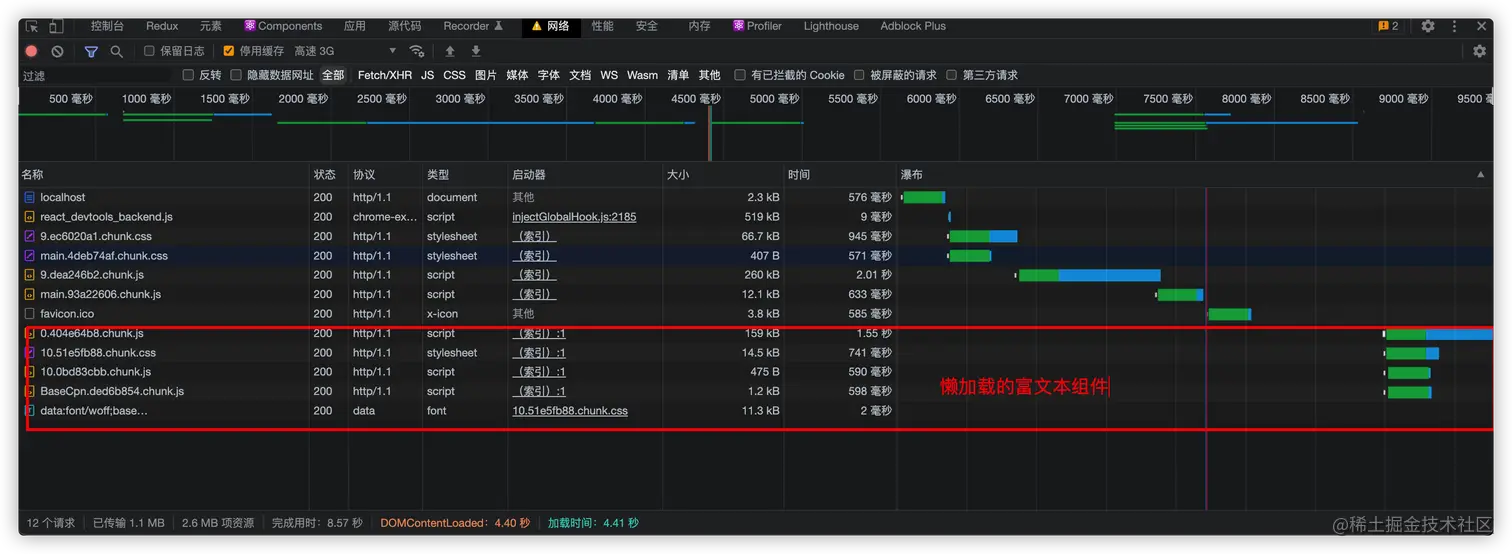Click the react_devtools_backend.js script icon
The image size is (1512, 554).
click(30, 217)
